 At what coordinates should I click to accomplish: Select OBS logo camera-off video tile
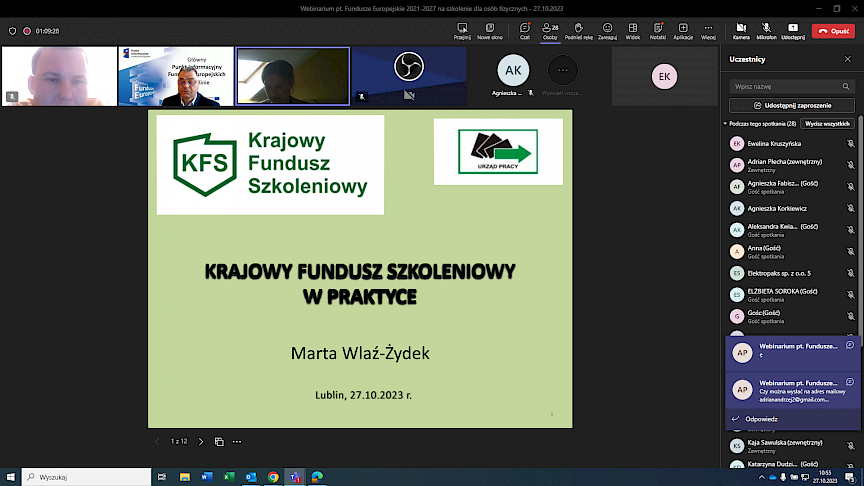(x=409, y=76)
